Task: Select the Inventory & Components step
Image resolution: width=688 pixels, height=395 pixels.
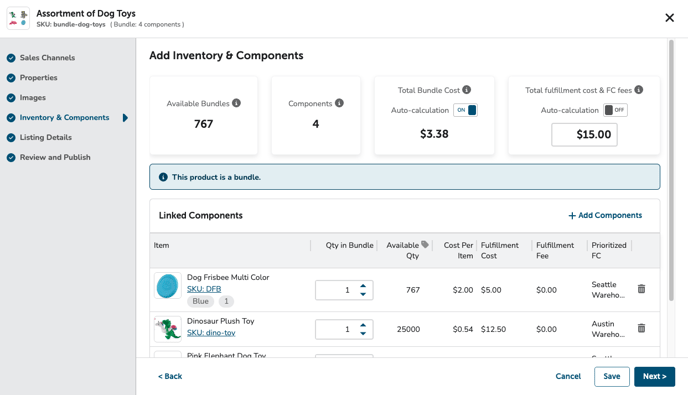Action: 64,118
